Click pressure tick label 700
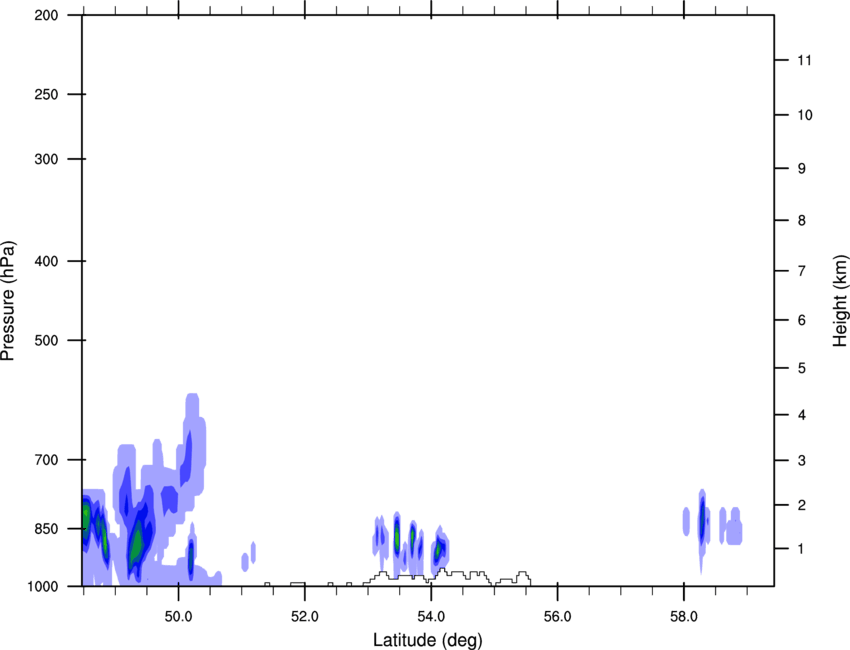This screenshot has height=650, width=850. click(x=46, y=460)
